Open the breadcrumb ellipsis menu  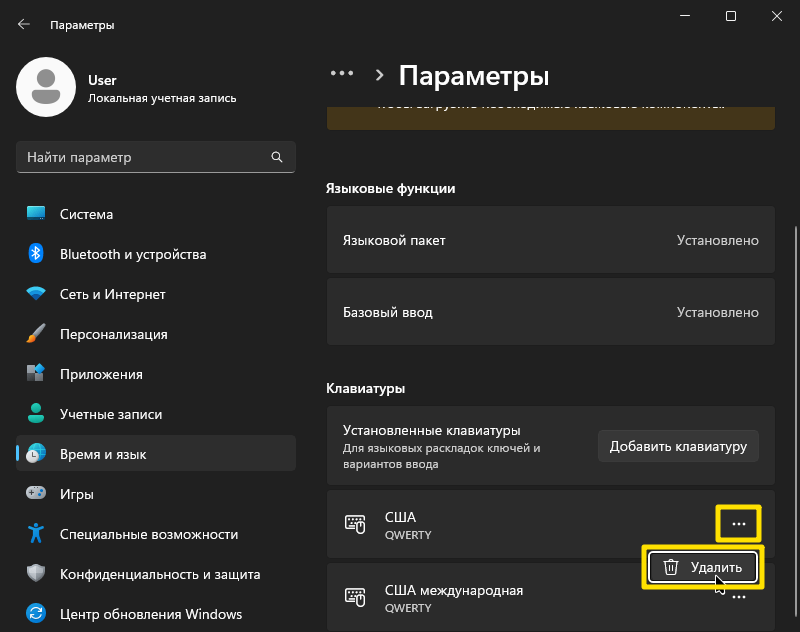coord(342,74)
